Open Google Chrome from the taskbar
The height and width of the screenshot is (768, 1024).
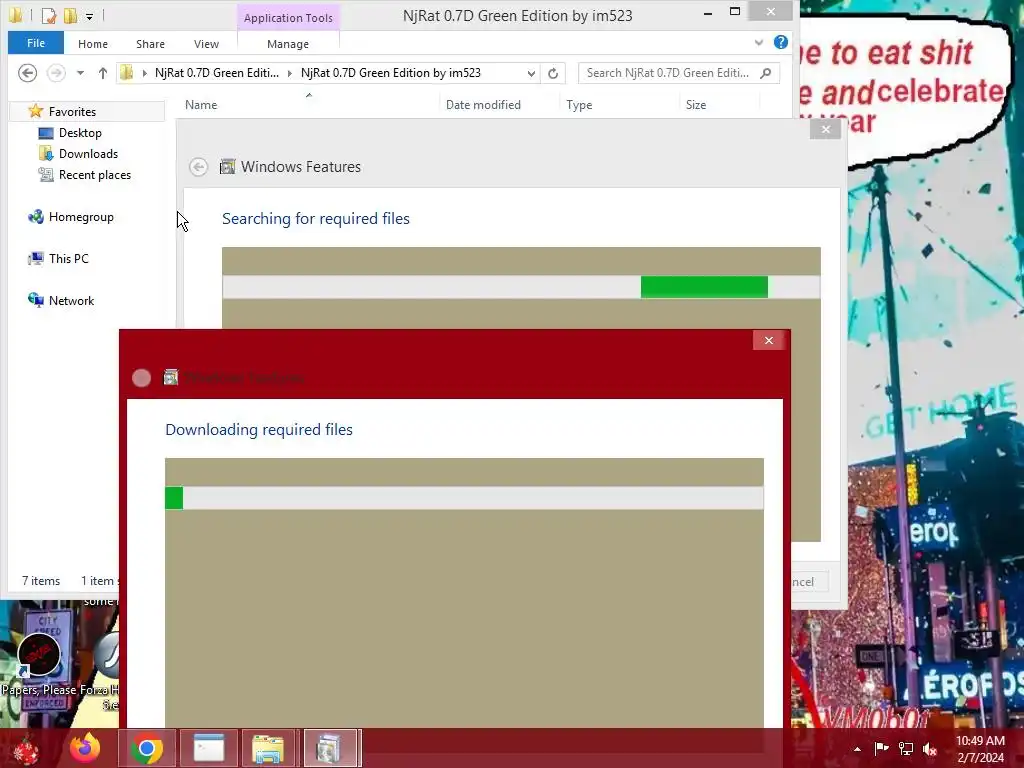pos(147,748)
